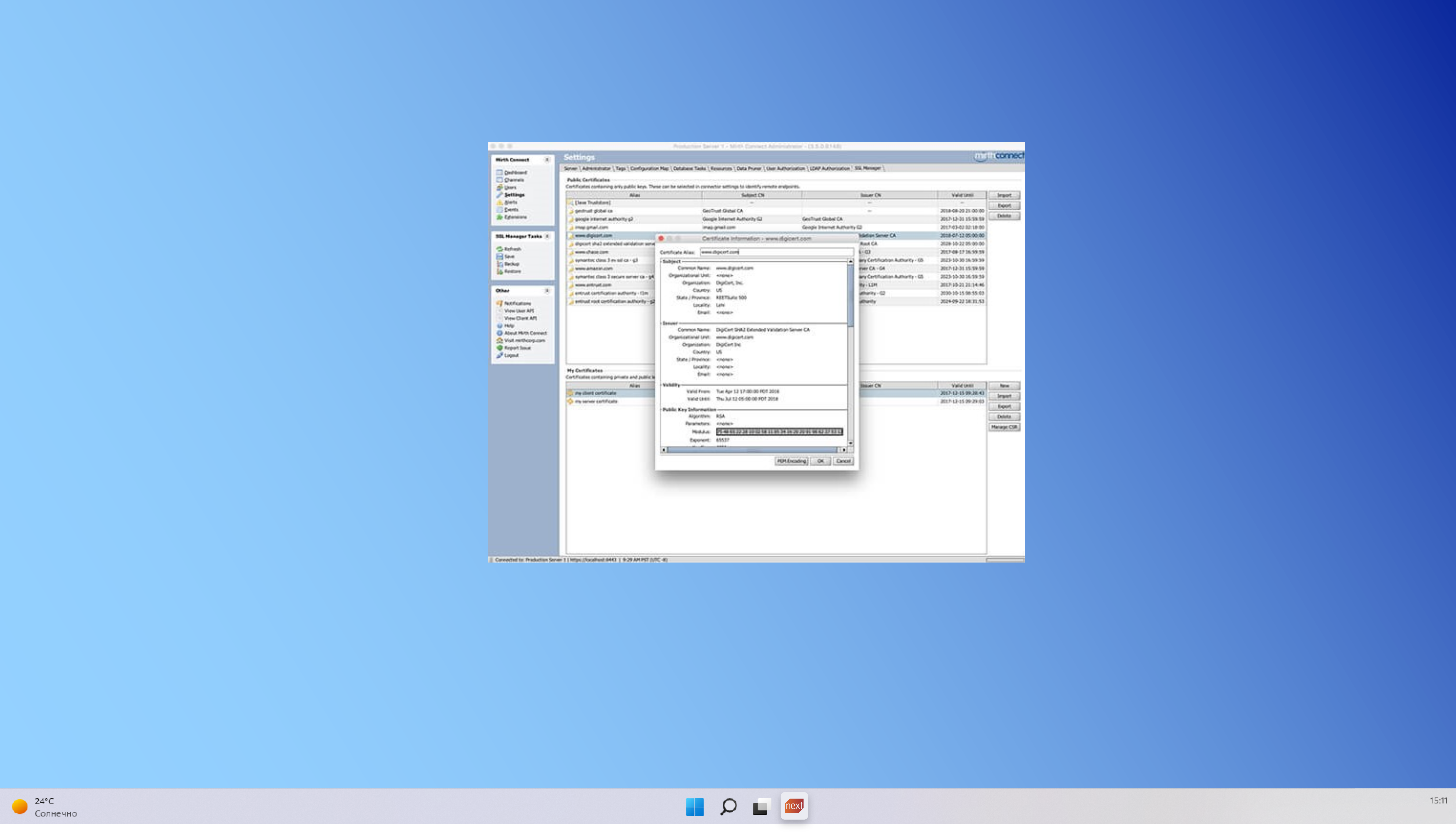Collapse the SSL Manager Tasks panel
Viewport: 1456px width, 835px height.
pyautogui.click(x=547, y=236)
